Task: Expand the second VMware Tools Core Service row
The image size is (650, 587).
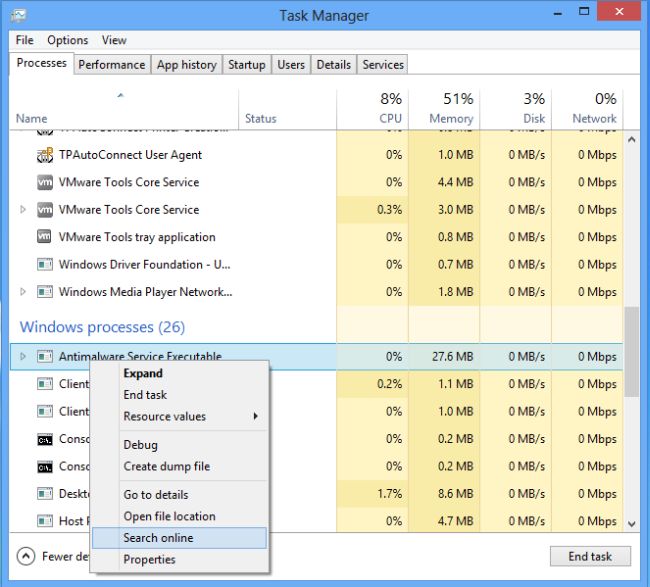Action: click(23, 210)
